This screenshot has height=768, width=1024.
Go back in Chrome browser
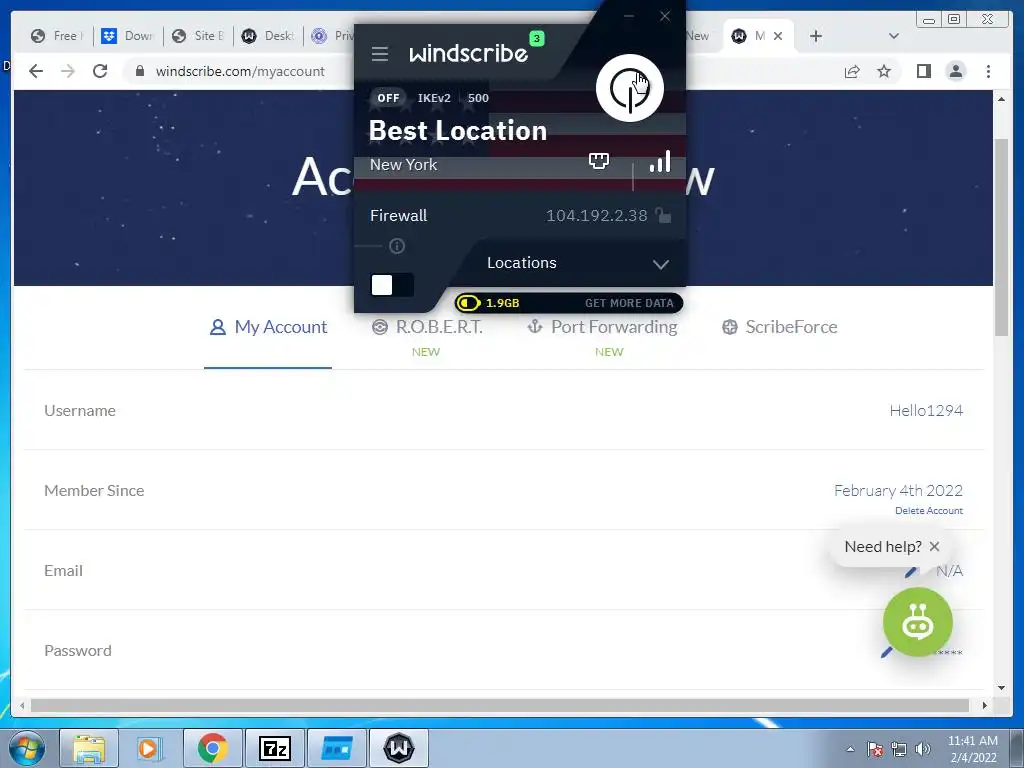click(36, 71)
